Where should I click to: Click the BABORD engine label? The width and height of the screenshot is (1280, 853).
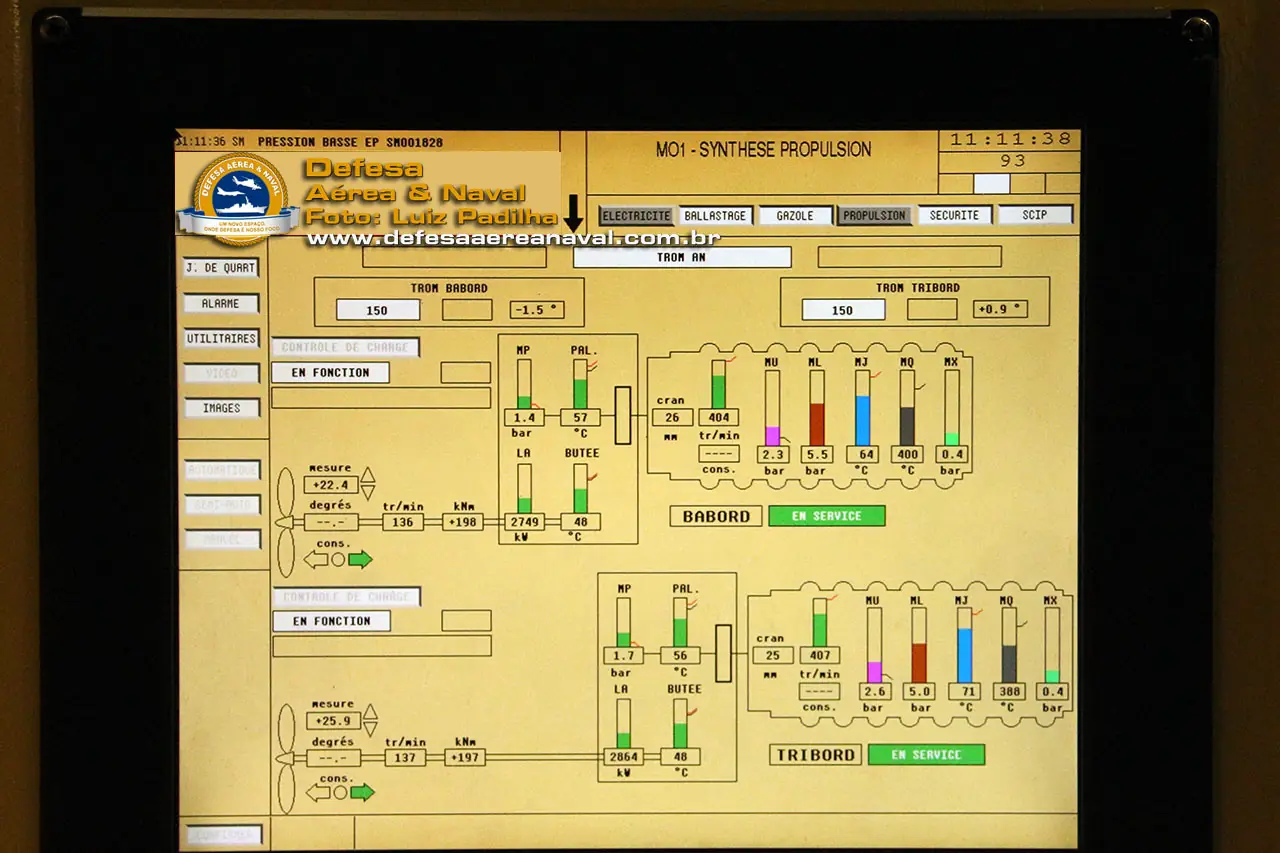(x=716, y=517)
